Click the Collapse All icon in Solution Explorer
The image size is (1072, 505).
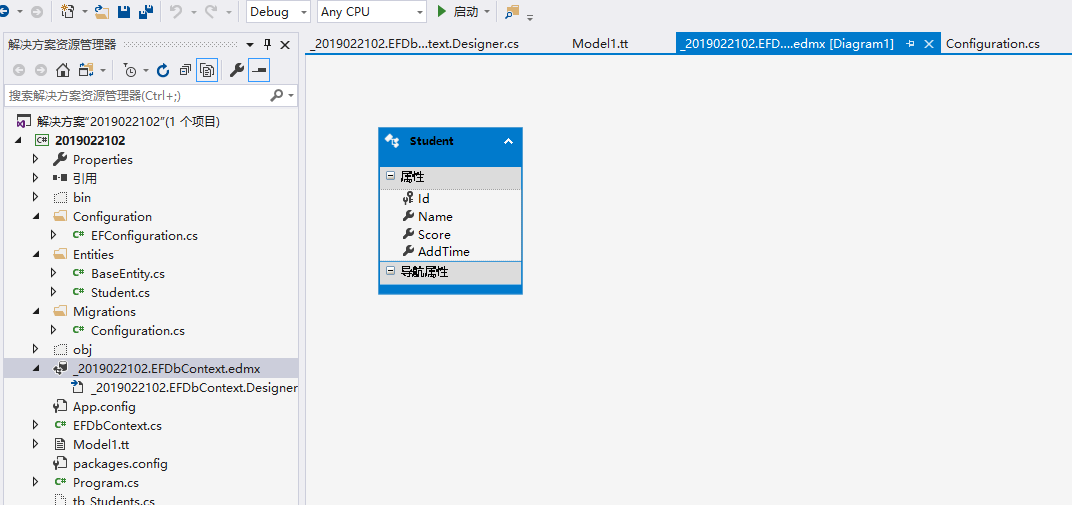pos(185,70)
